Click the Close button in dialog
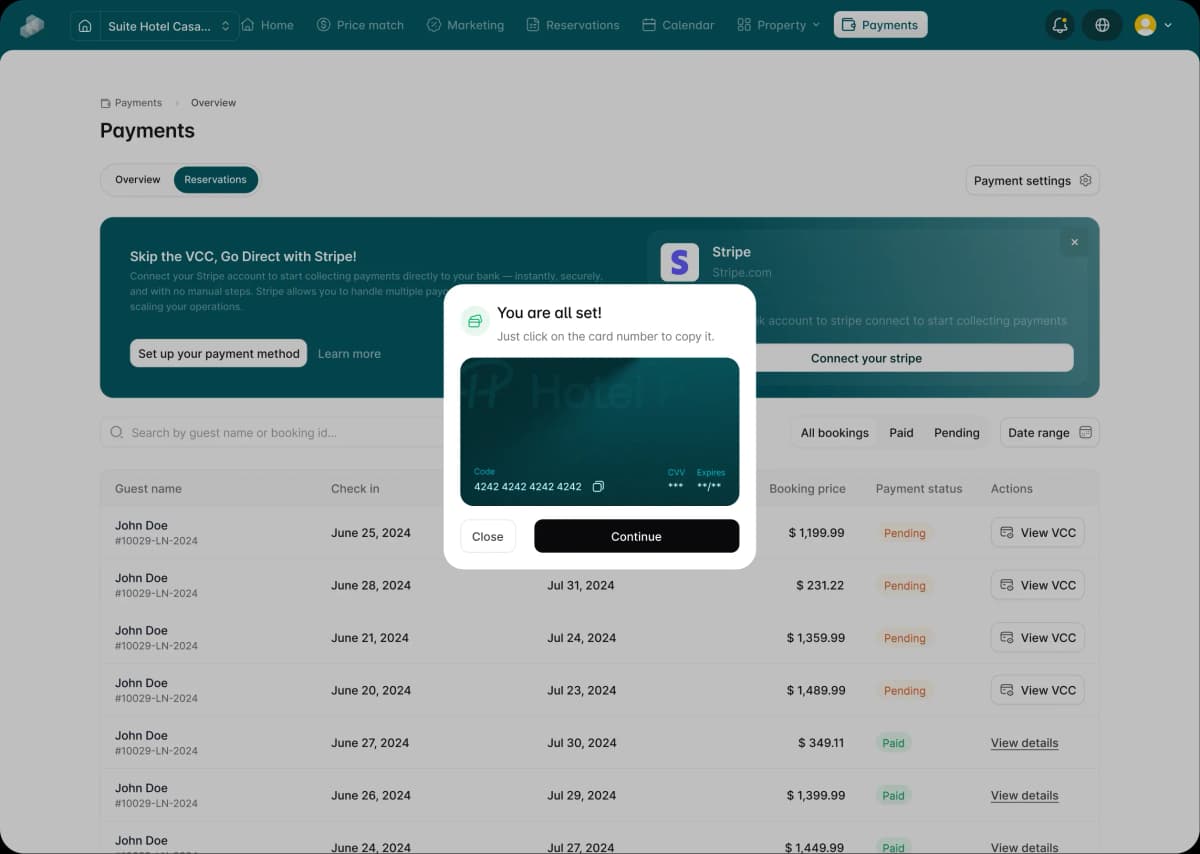1200x854 pixels. point(488,537)
